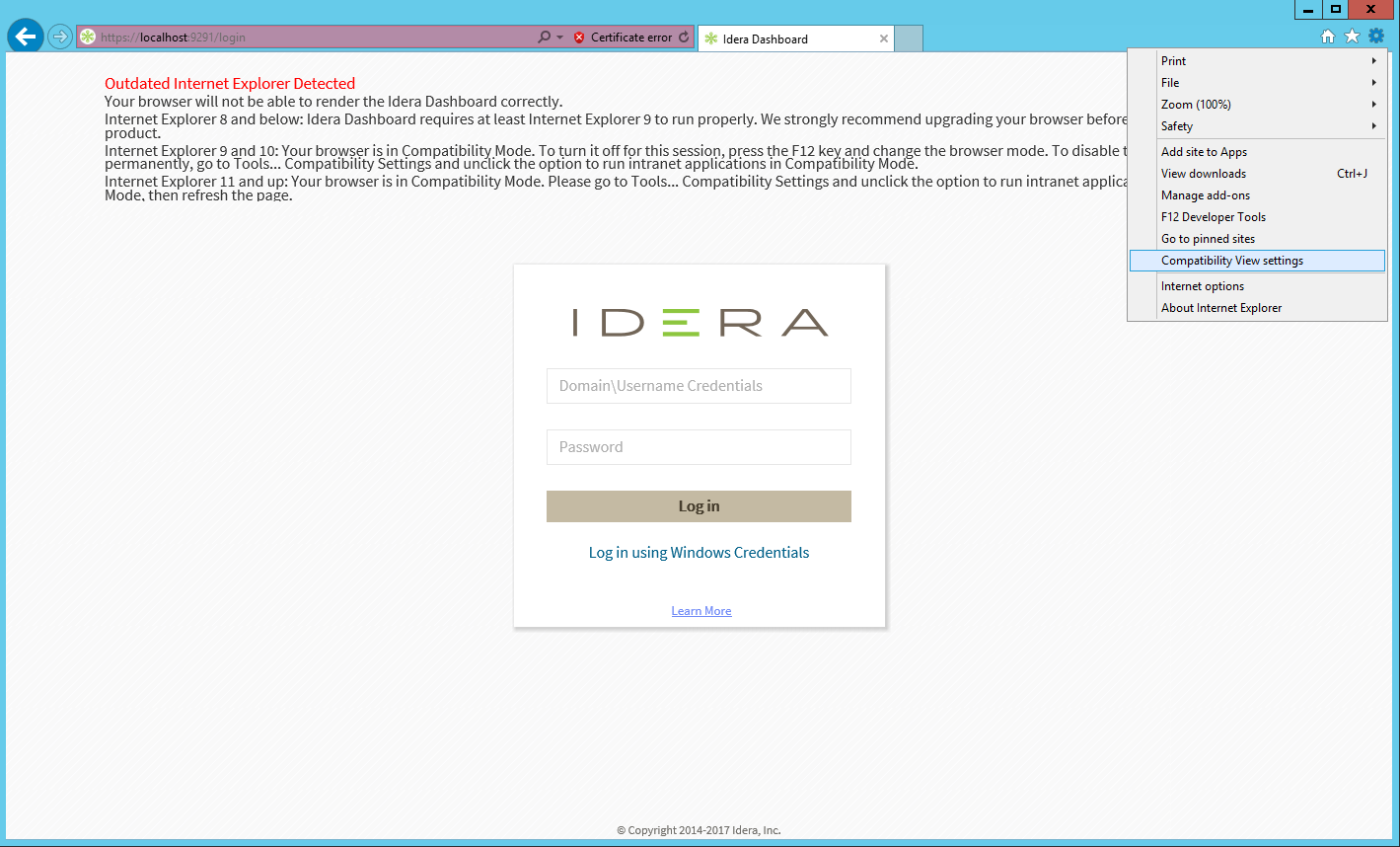Select Add site to Apps
Viewport: 1400px width, 847px height.
tap(1257, 152)
